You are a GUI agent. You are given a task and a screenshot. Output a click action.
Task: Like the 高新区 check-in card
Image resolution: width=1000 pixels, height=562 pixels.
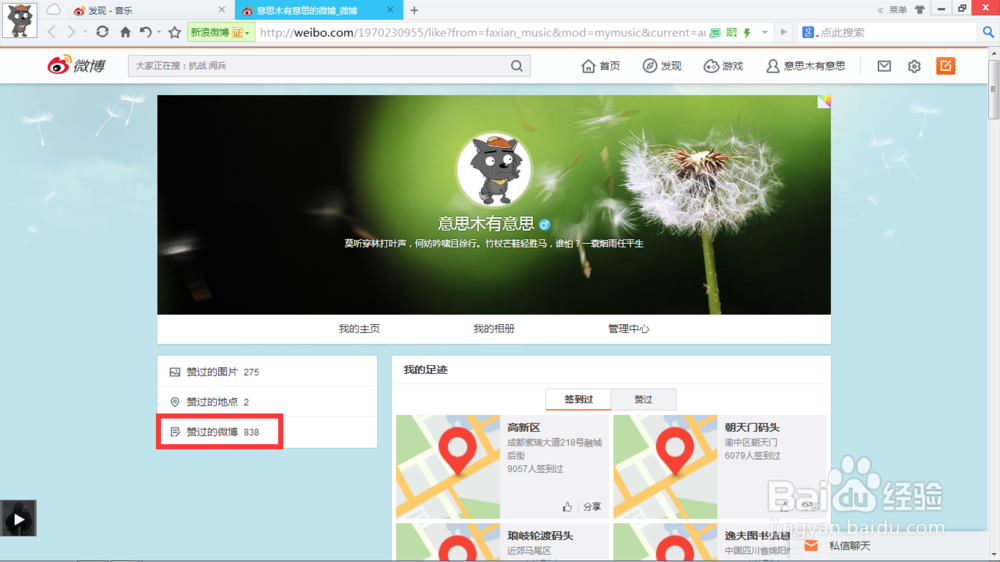point(567,507)
